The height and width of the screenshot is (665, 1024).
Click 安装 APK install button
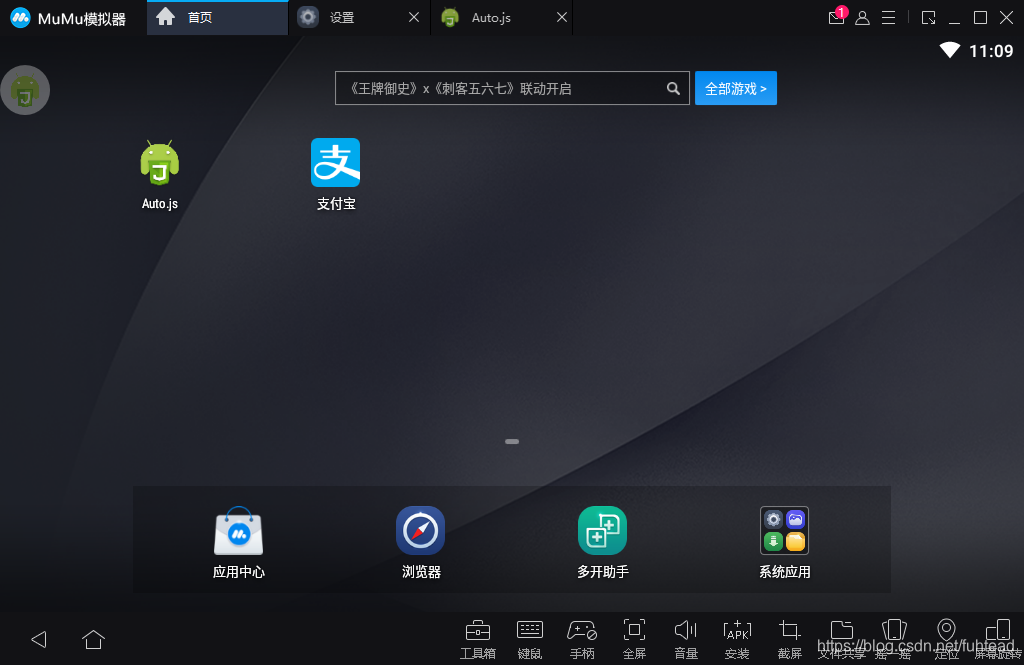[x=737, y=639]
